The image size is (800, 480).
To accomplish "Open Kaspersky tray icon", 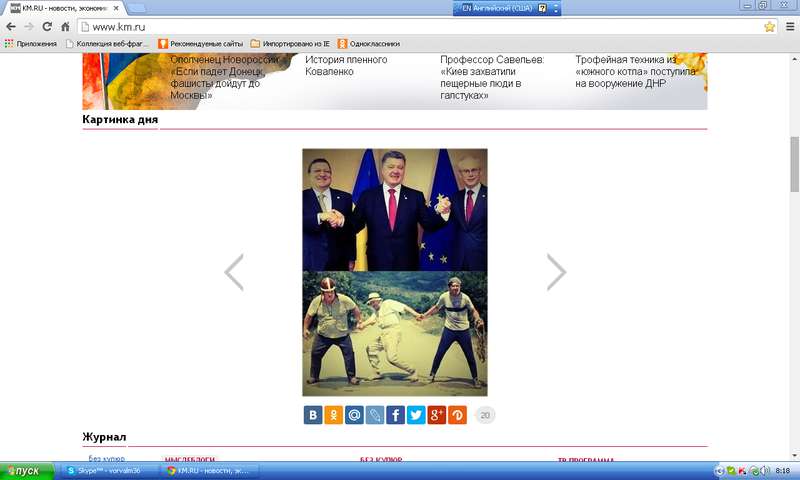I will (742, 471).
